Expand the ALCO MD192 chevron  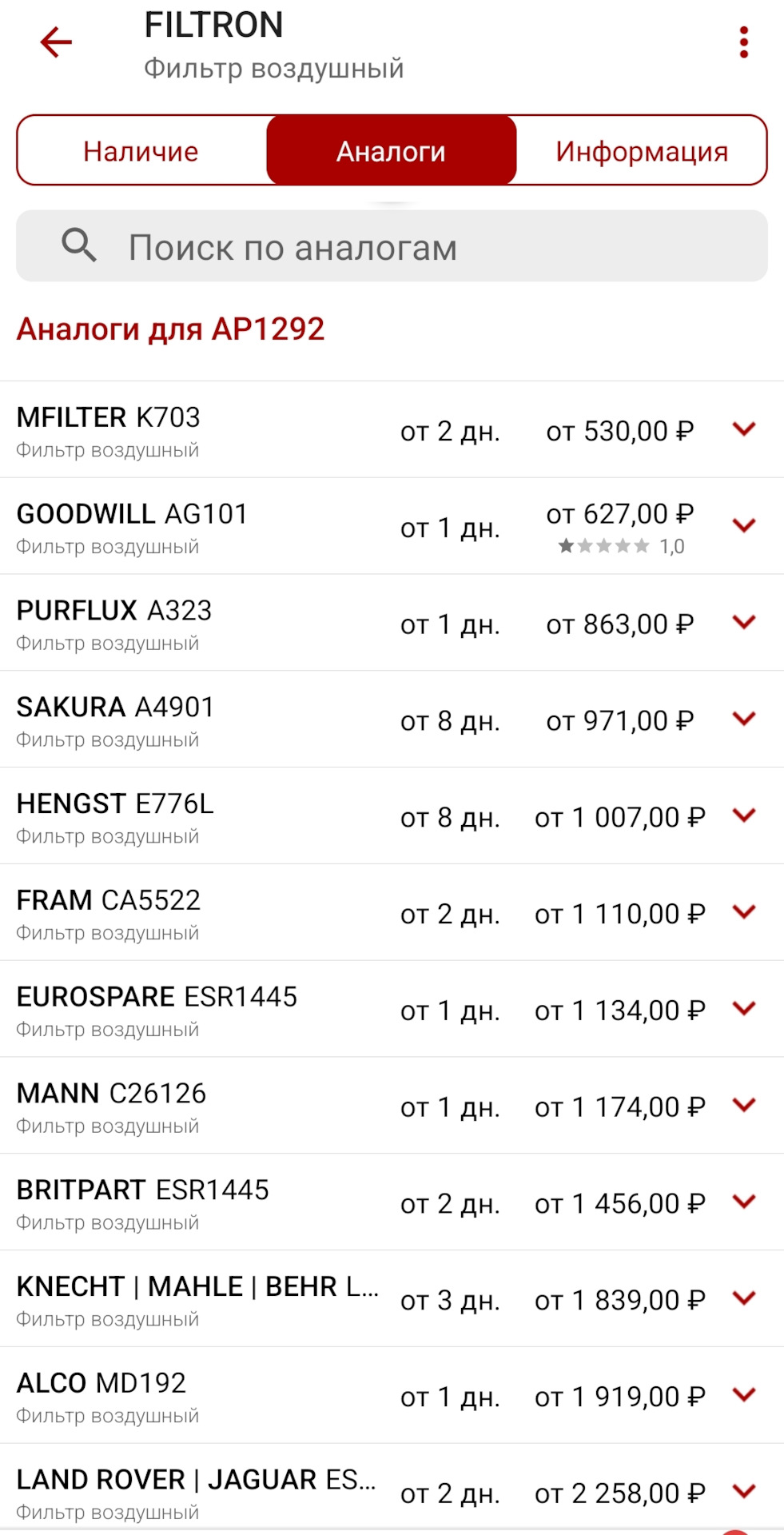(744, 1395)
